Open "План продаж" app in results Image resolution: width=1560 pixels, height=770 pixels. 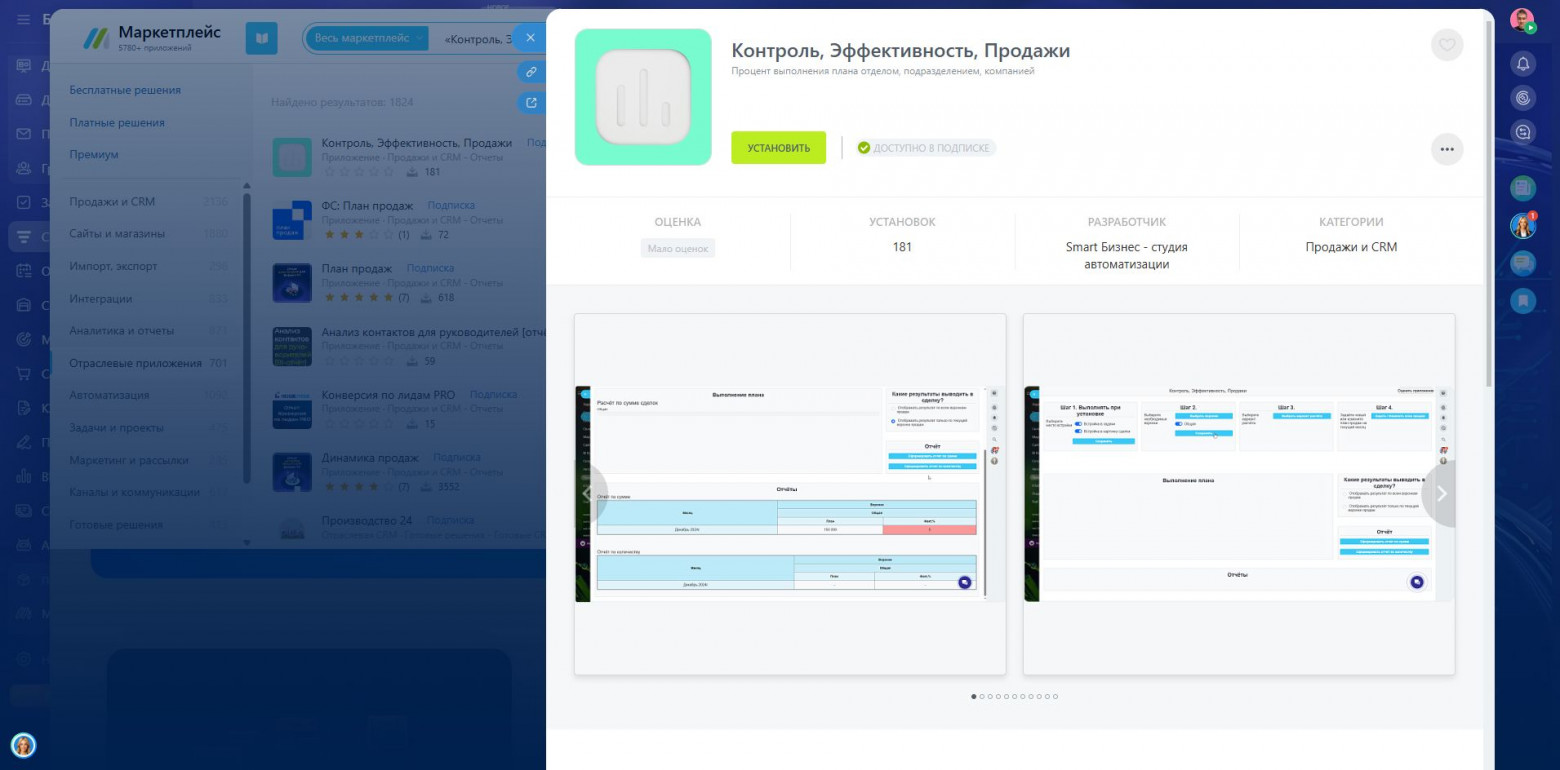(356, 268)
